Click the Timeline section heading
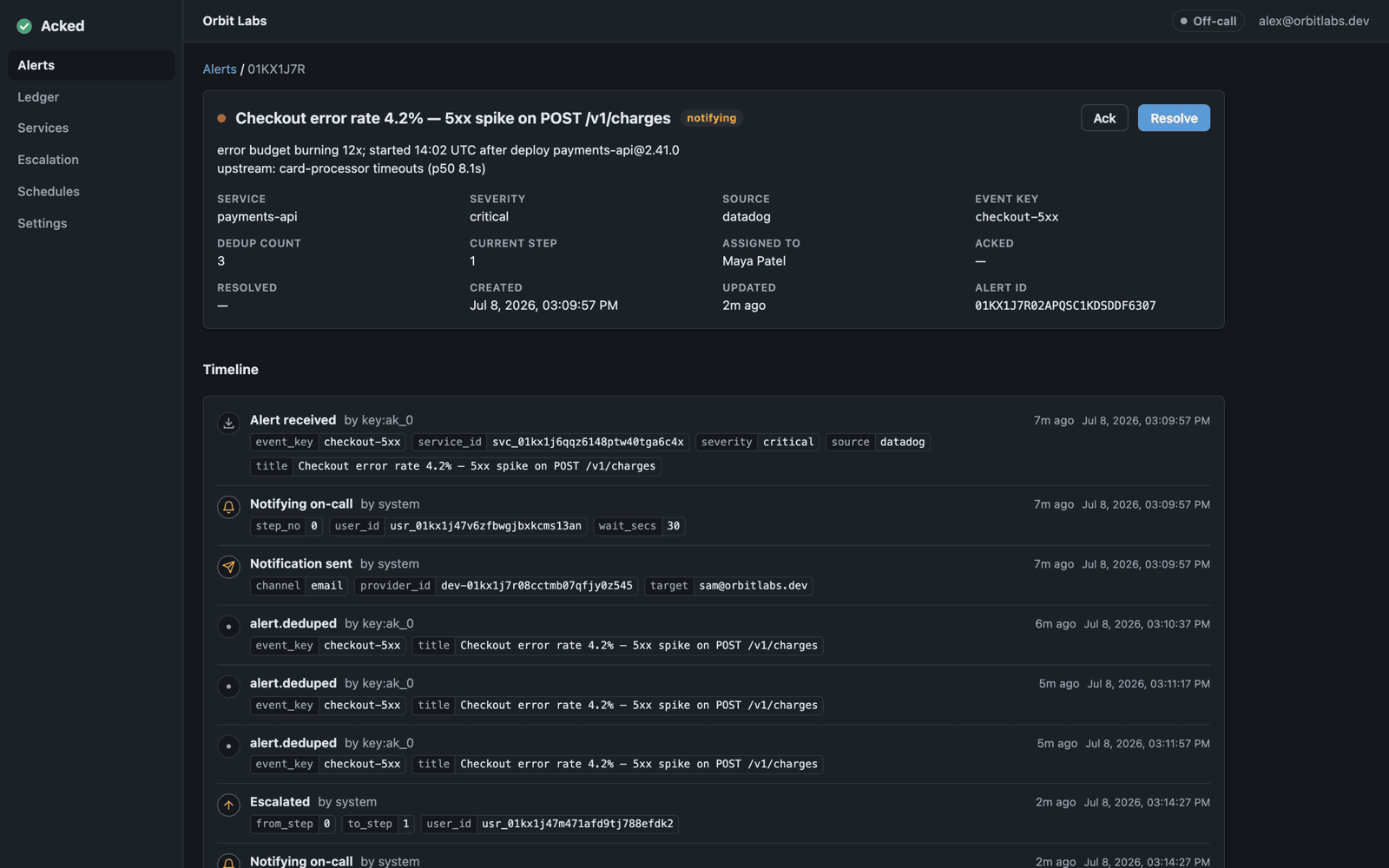1389x868 pixels. [x=231, y=370]
